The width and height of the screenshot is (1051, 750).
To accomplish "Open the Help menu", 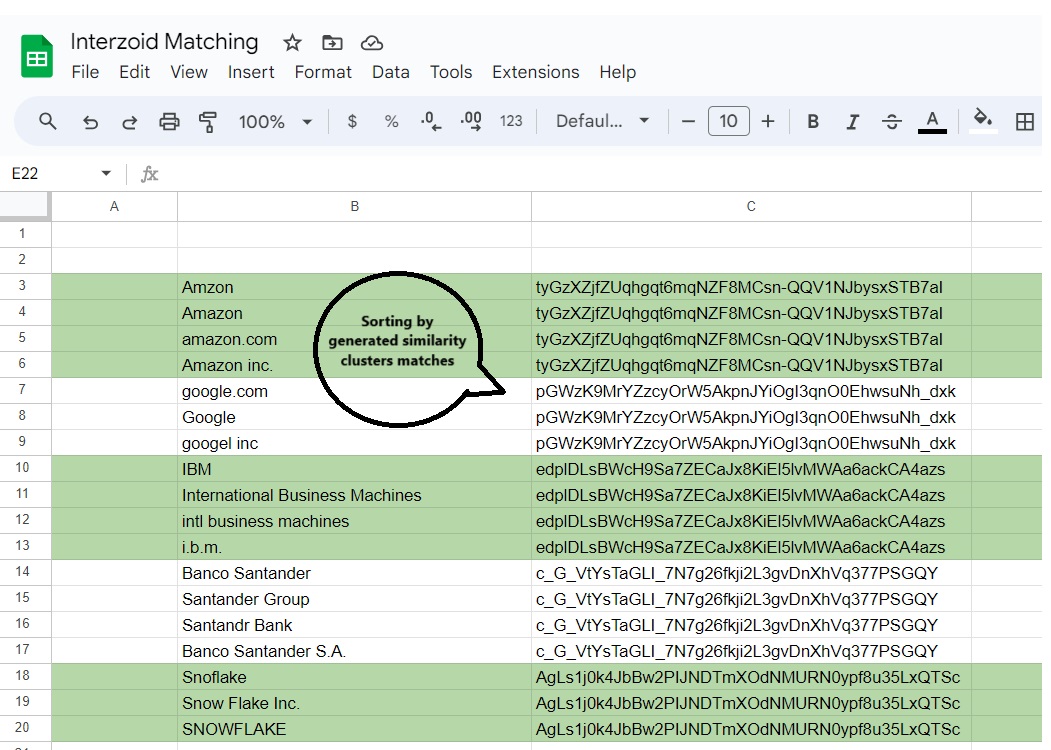I will [617, 72].
